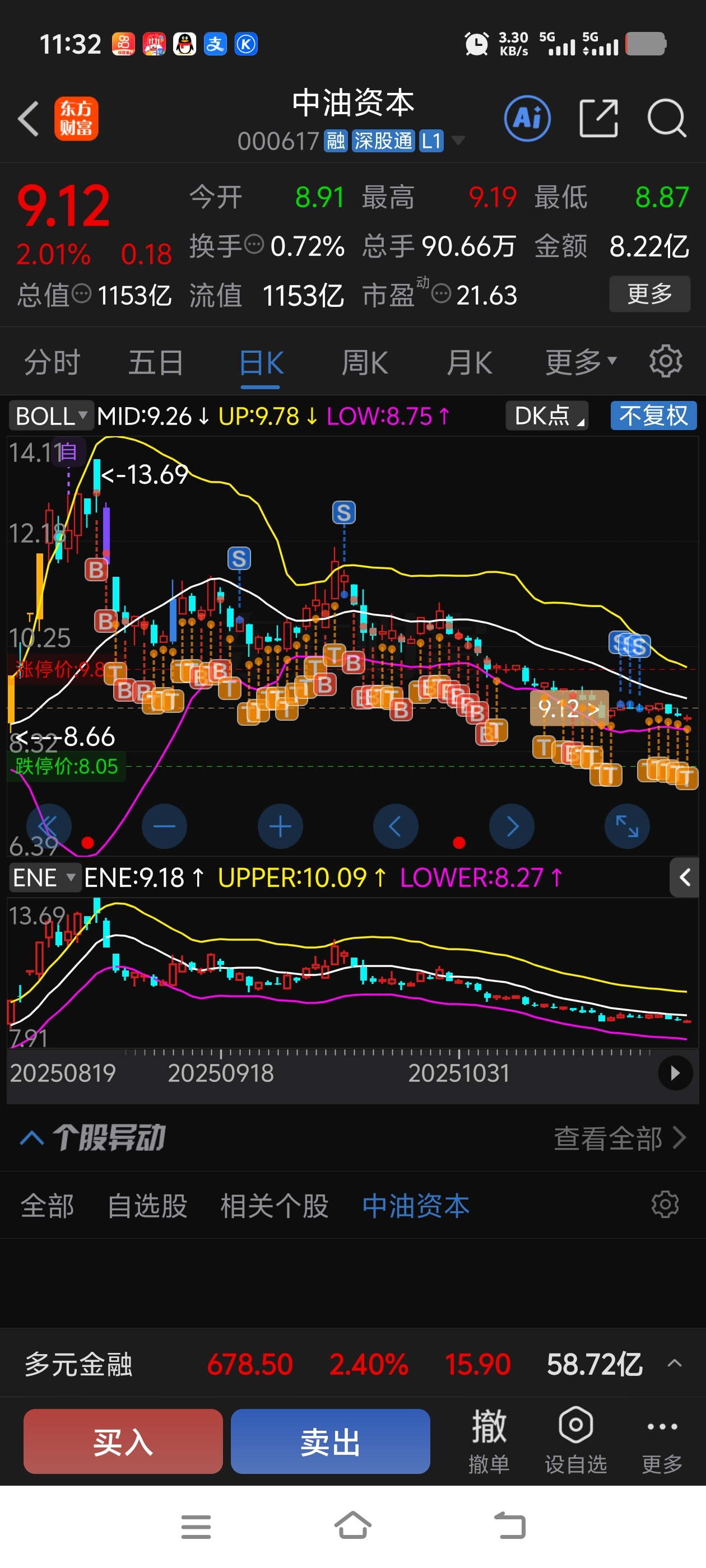This screenshot has height=1568, width=706.
Task: Zoom out chart with minus button
Action: pyautogui.click(x=164, y=826)
